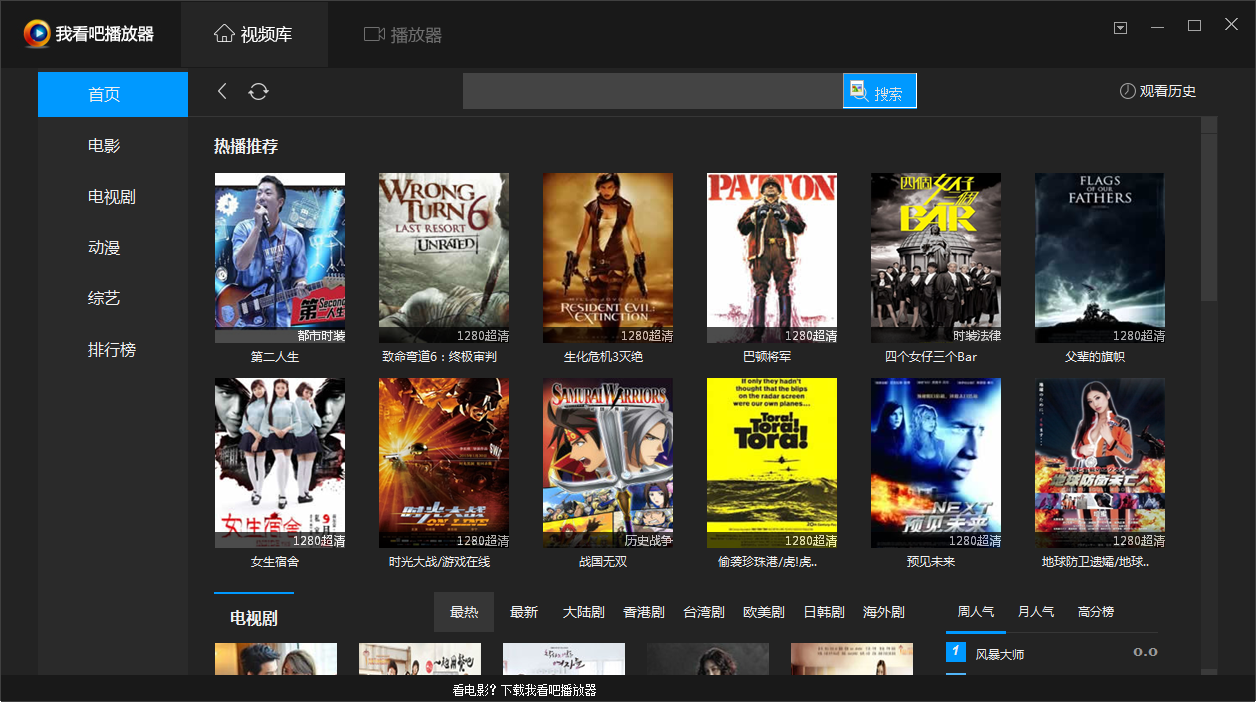Click the 巴顿将军 title link
Screen dimensions: 1256x702
tap(767, 357)
